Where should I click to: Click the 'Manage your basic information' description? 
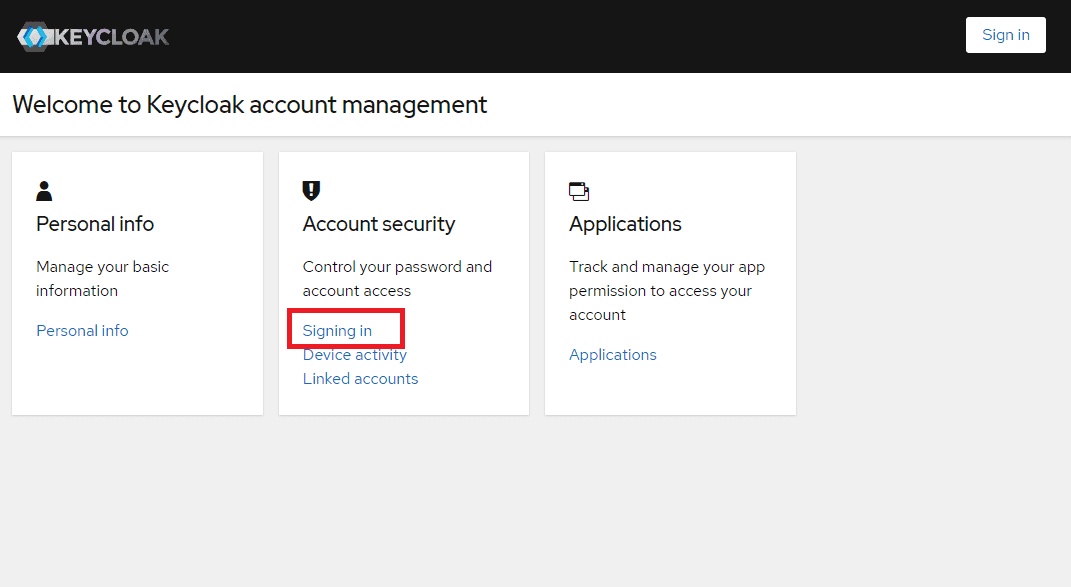point(102,279)
